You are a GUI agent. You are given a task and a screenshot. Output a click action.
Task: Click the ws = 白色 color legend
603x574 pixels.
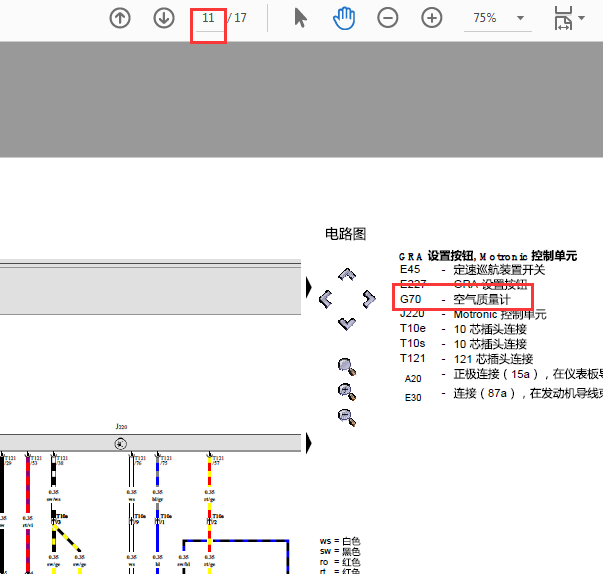(340, 541)
